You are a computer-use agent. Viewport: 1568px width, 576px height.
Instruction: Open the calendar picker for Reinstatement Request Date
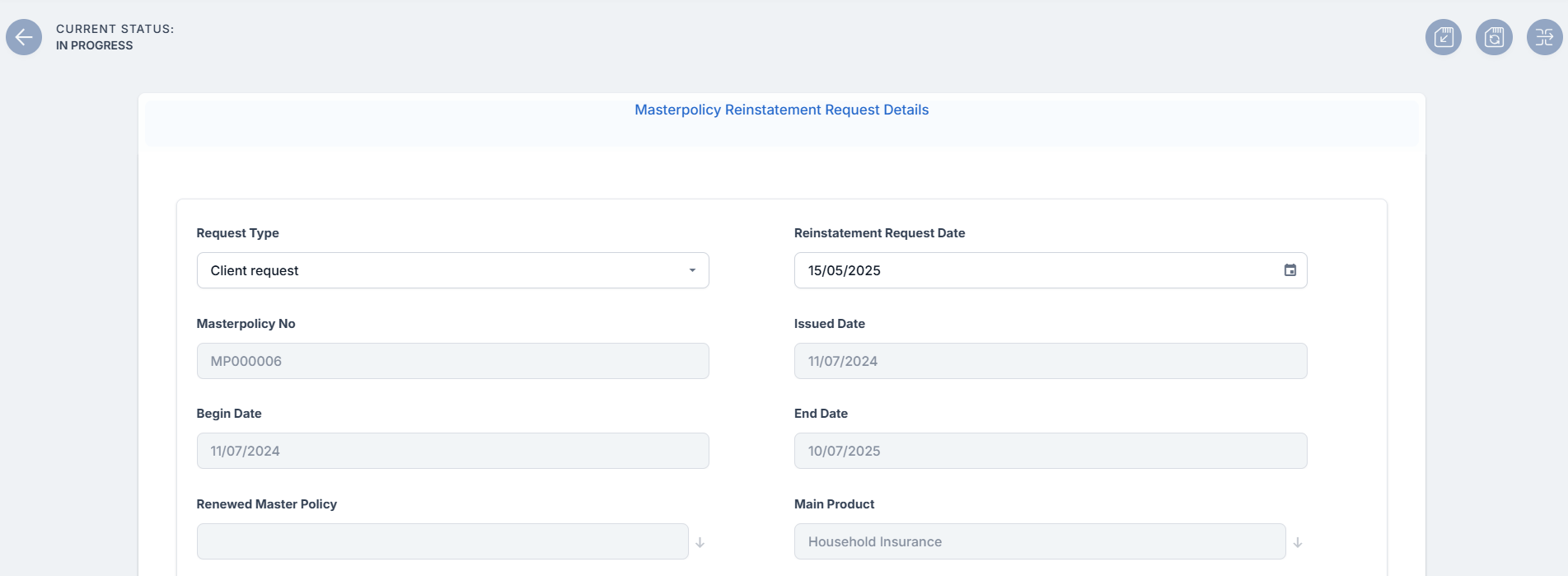pyautogui.click(x=1290, y=270)
